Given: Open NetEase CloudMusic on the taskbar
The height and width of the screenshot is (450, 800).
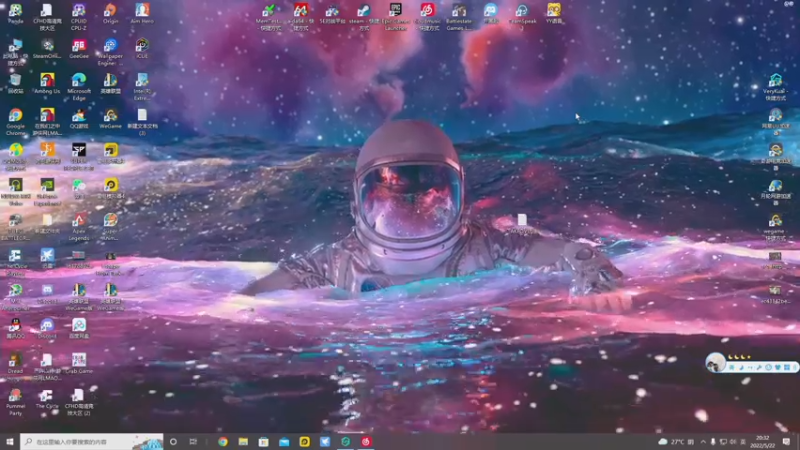Looking at the screenshot, I should pyautogui.click(x=366, y=441).
